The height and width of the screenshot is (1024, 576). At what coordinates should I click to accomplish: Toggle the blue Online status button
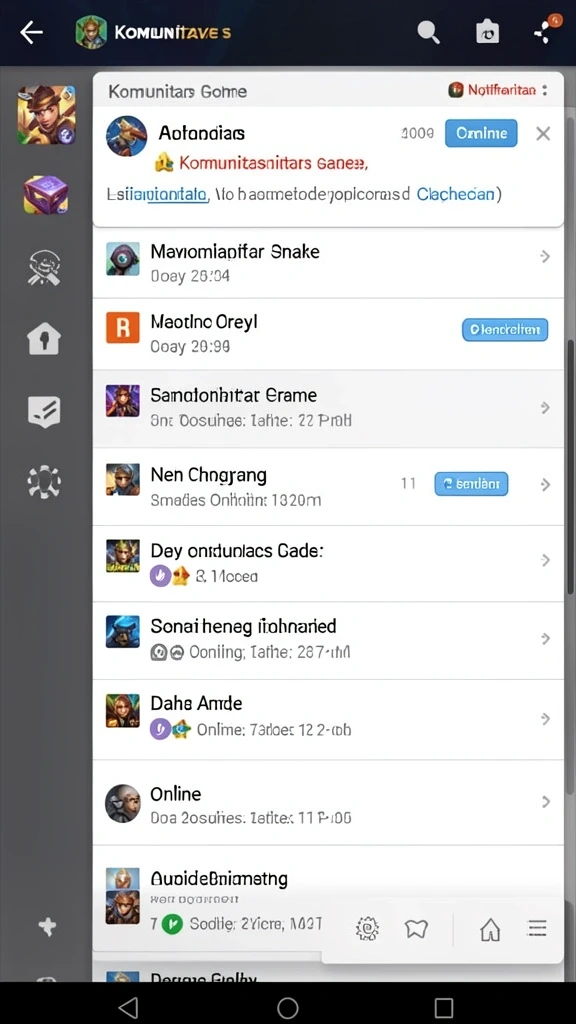pos(481,133)
